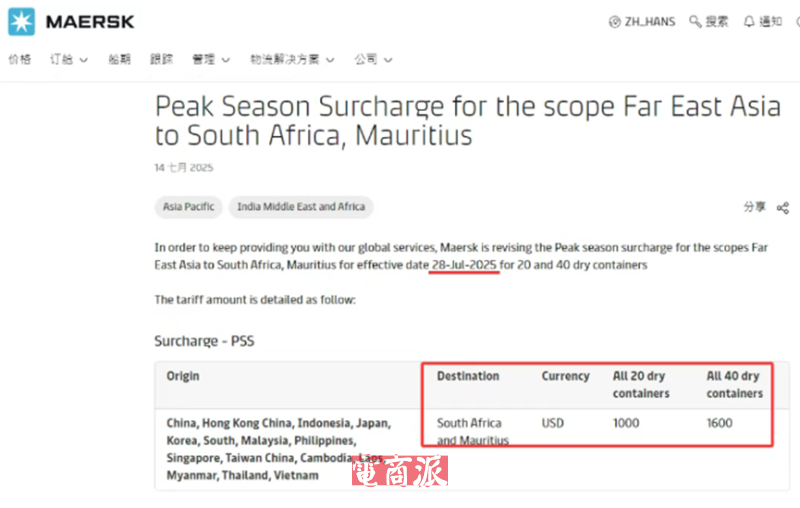Click the MAERSK wordmark
The width and height of the screenshot is (800, 508).
coord(90,22)
